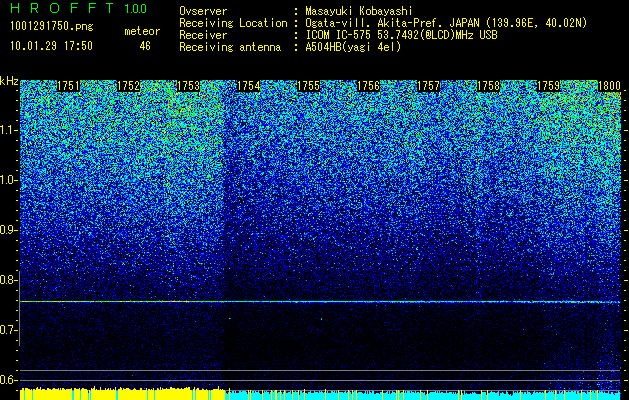Image resolution: width=629 pixels, height=400 pixels.
Task: Click the 1753 time marker
Action: (188, 86)
